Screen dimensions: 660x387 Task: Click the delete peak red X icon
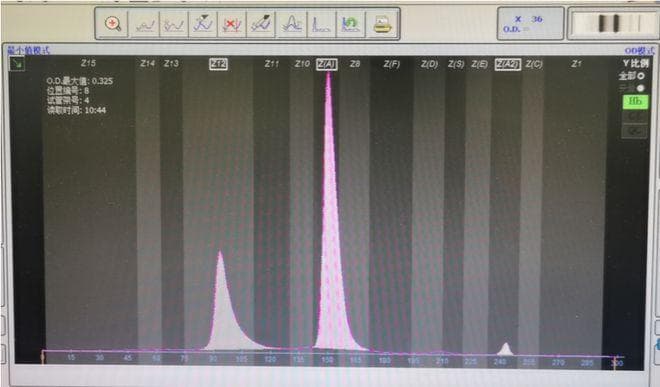click(232, 24)
